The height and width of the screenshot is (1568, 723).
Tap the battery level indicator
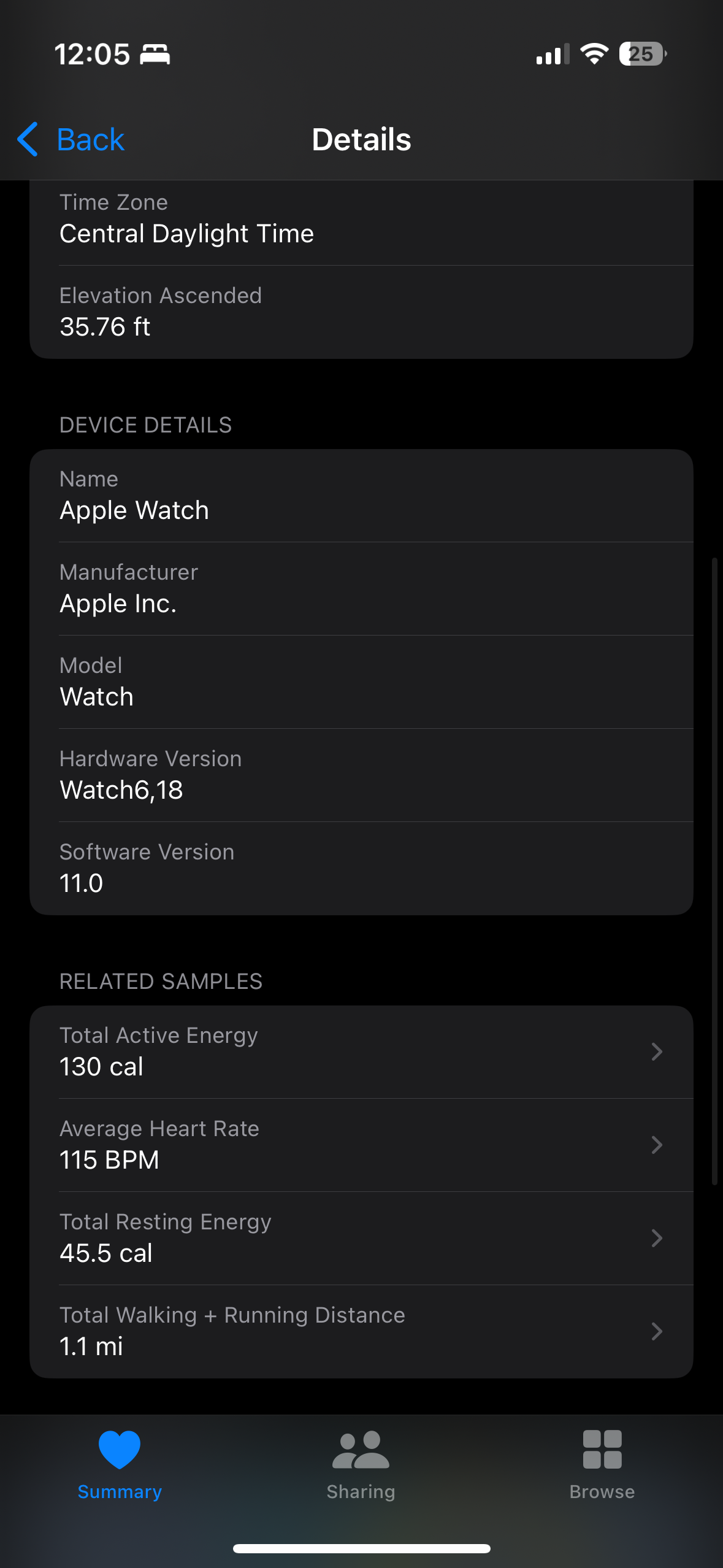point(642,54)
